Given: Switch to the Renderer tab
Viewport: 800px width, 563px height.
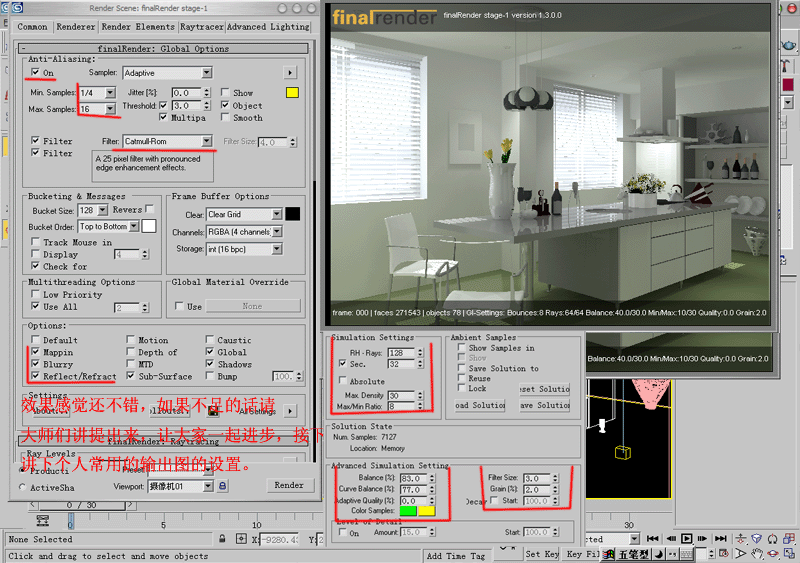Looking at the screenshot, I should pyautogui.click(x=76, y=27).
